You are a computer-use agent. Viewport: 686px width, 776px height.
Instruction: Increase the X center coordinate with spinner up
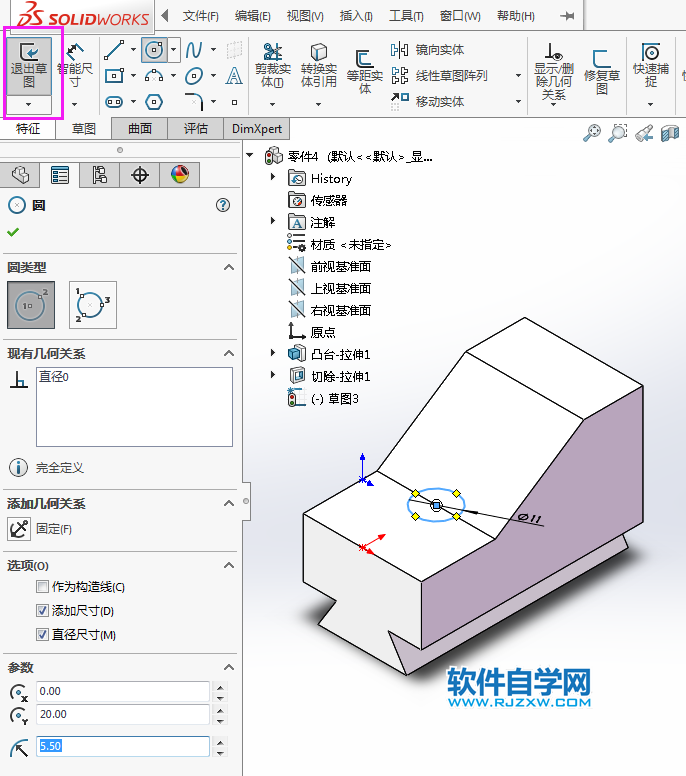[x=220, y=687]
